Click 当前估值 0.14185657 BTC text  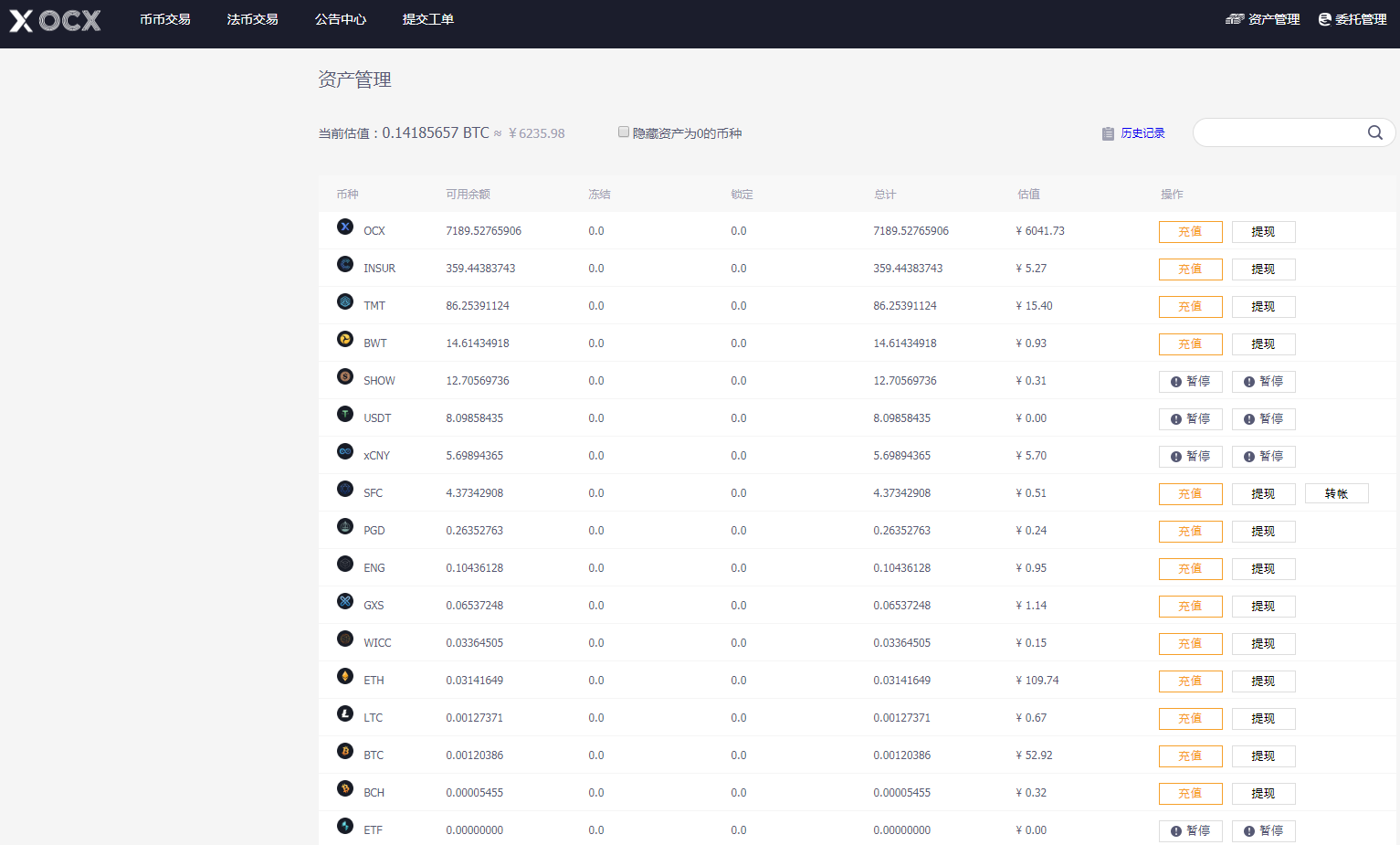(404, 133)
